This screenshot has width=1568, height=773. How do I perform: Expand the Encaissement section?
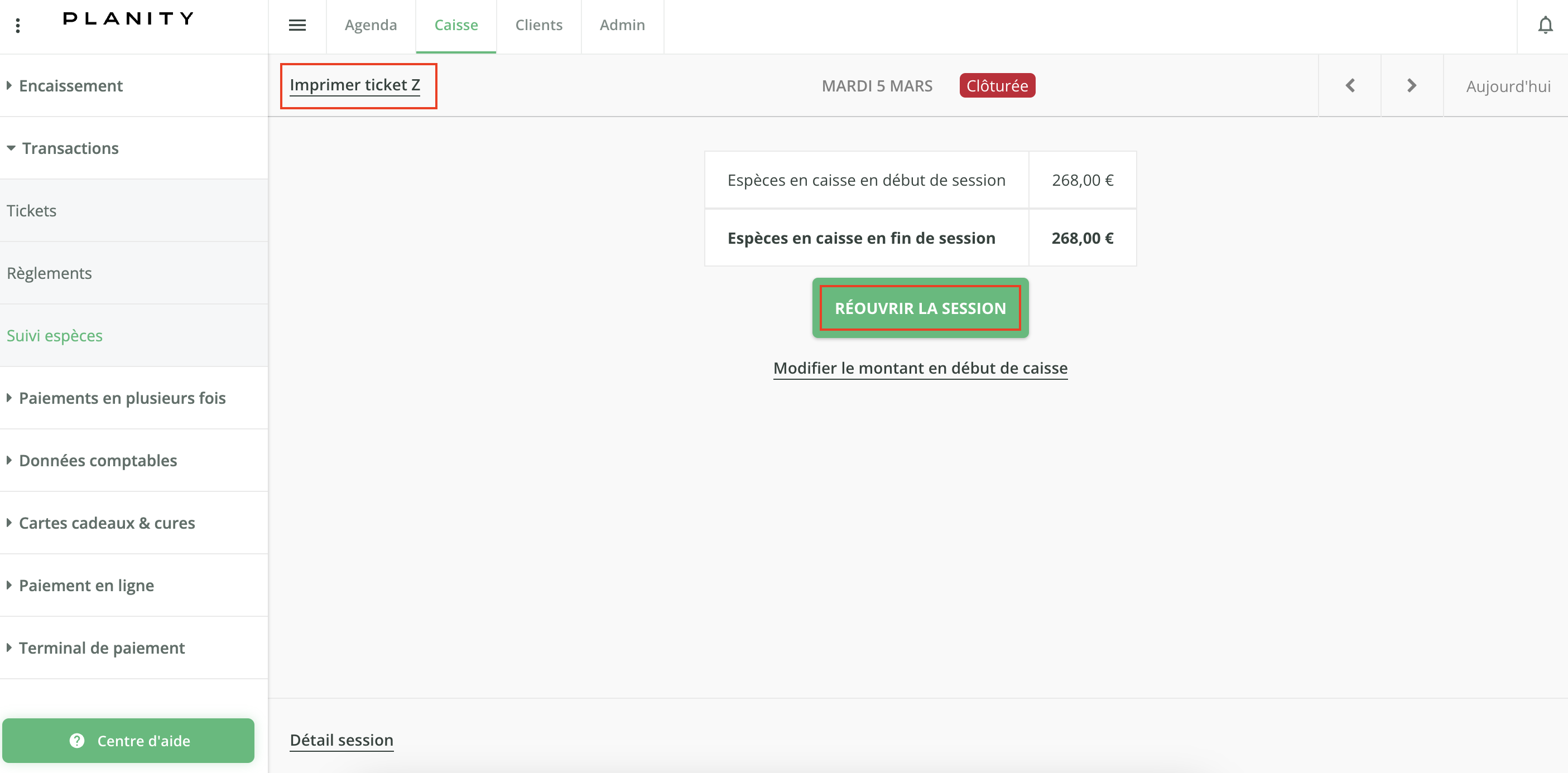(x=71, y=86)
